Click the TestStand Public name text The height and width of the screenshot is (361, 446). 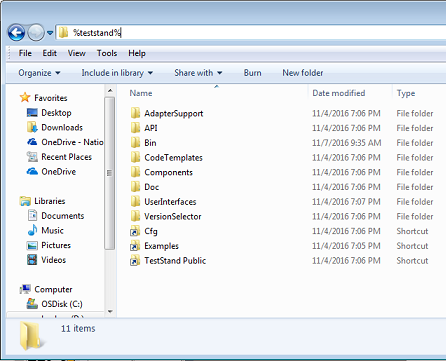click(175, 260)
